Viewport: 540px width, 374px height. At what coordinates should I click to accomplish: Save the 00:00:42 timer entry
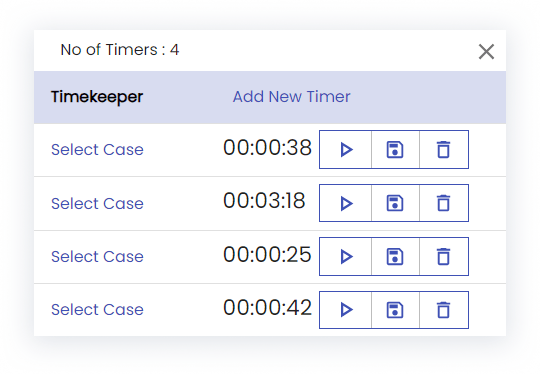pyautogui.click(x=395, y=310)
